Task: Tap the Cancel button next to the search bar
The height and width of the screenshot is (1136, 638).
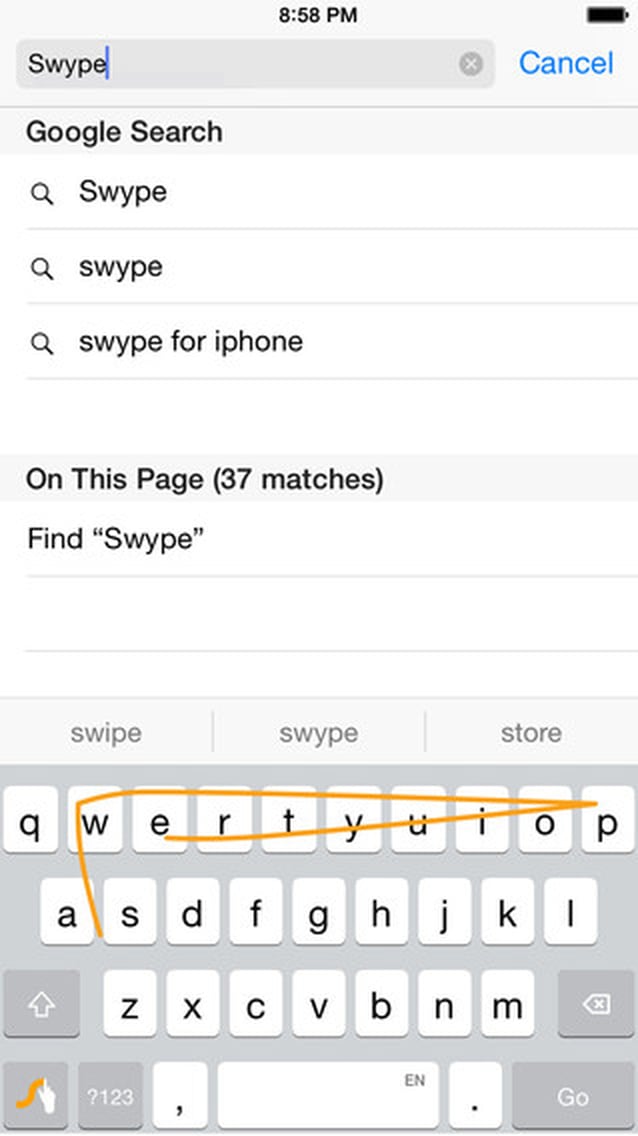Action: pos(566,63)
